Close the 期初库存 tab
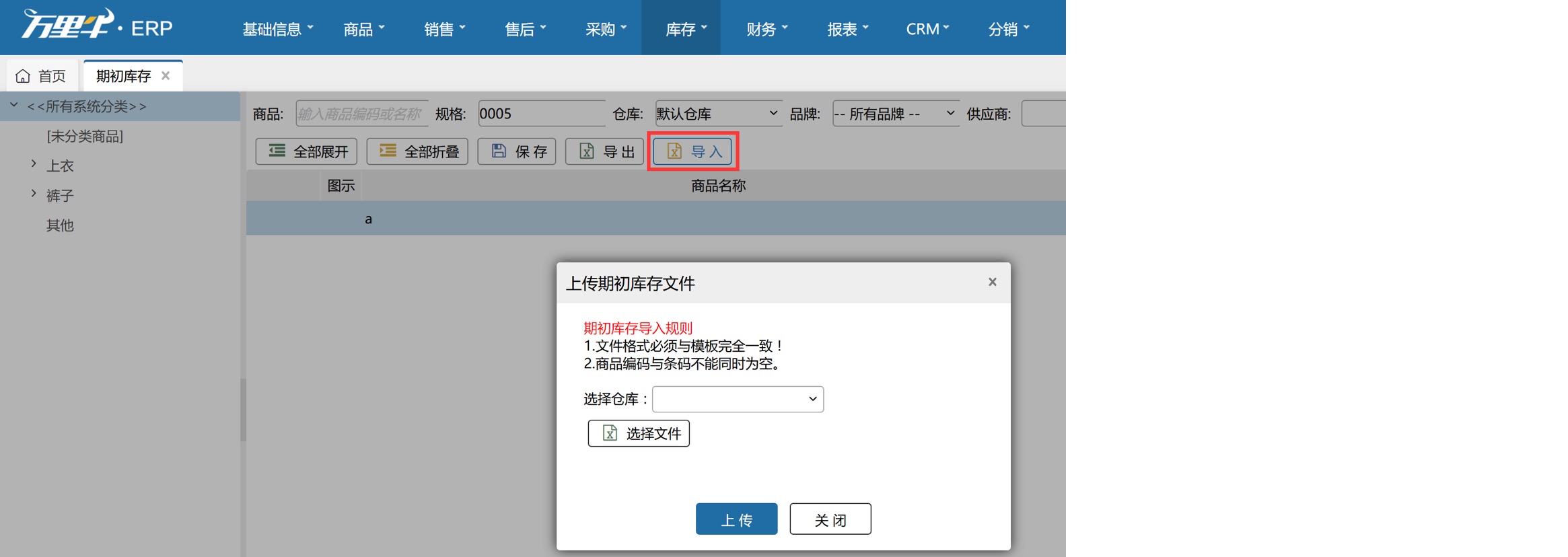 (x=166, y=75)
